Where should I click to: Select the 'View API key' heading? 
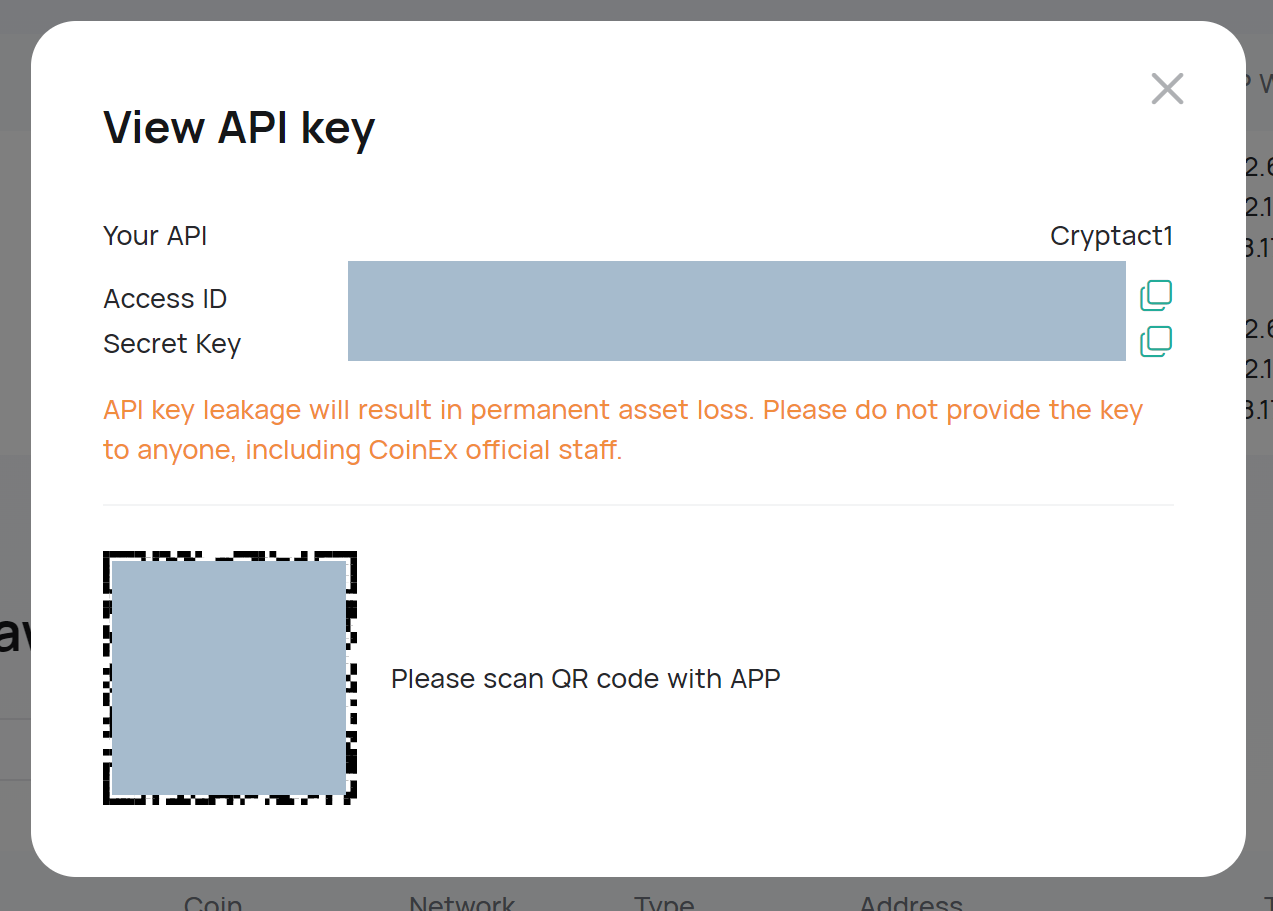(x=239, y=128)
